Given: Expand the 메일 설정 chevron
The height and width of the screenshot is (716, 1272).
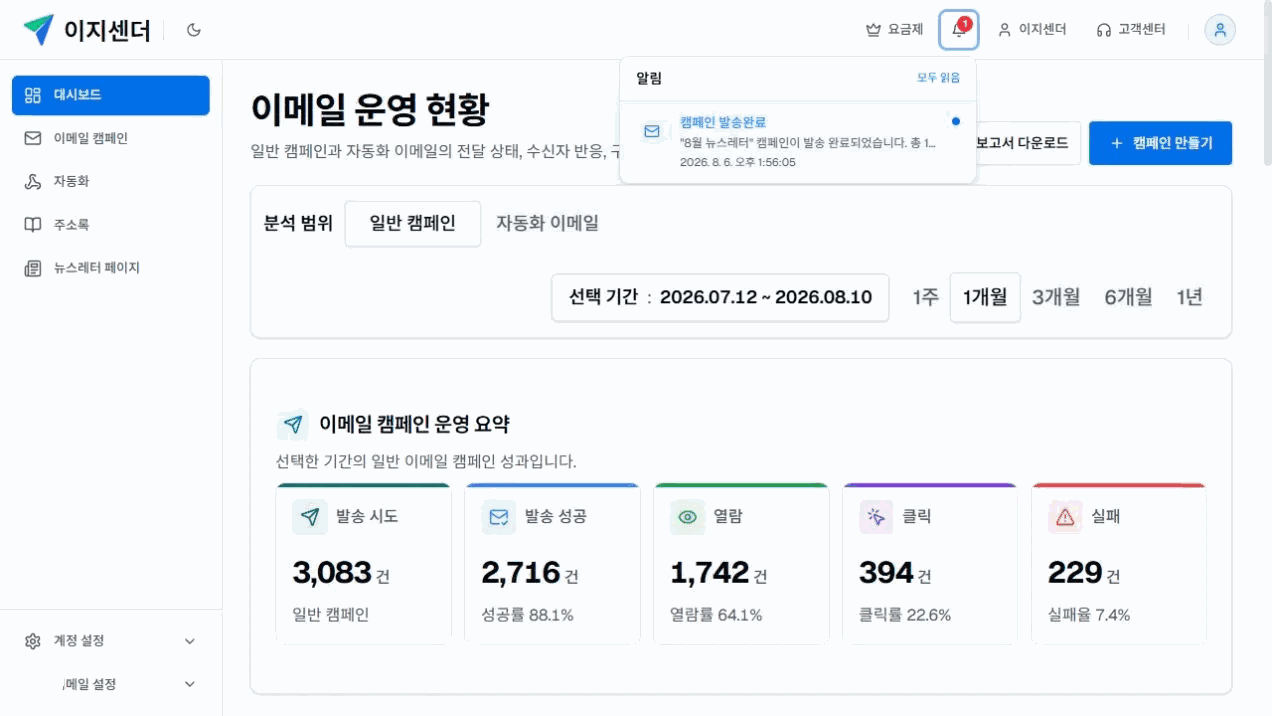Looking at the screenshot, I should pyautogui.click(x=190, y=684).
